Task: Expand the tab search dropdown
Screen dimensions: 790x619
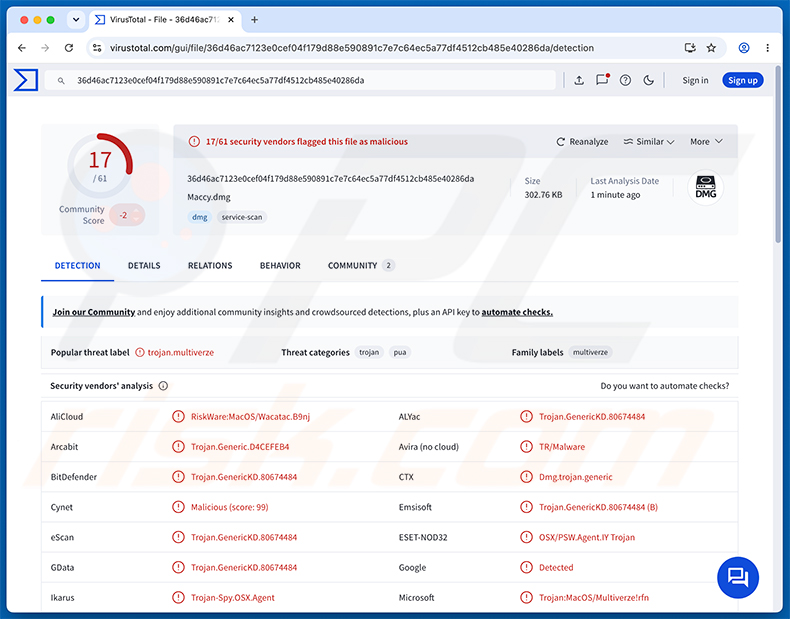Action: coord(76,20)
